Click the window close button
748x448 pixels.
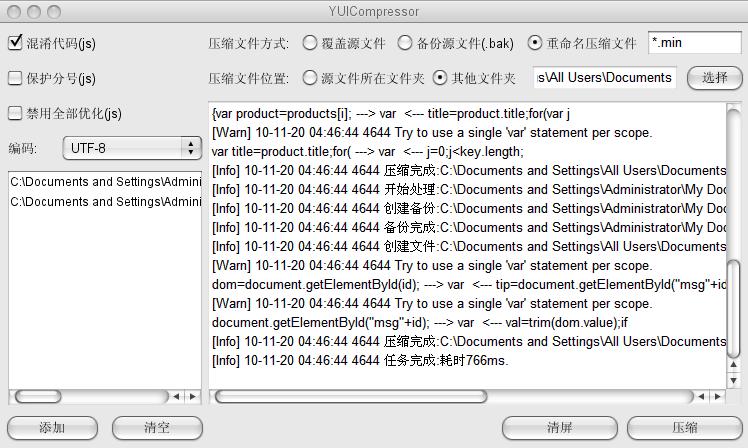pyautogui.click(x=14, y=11)
